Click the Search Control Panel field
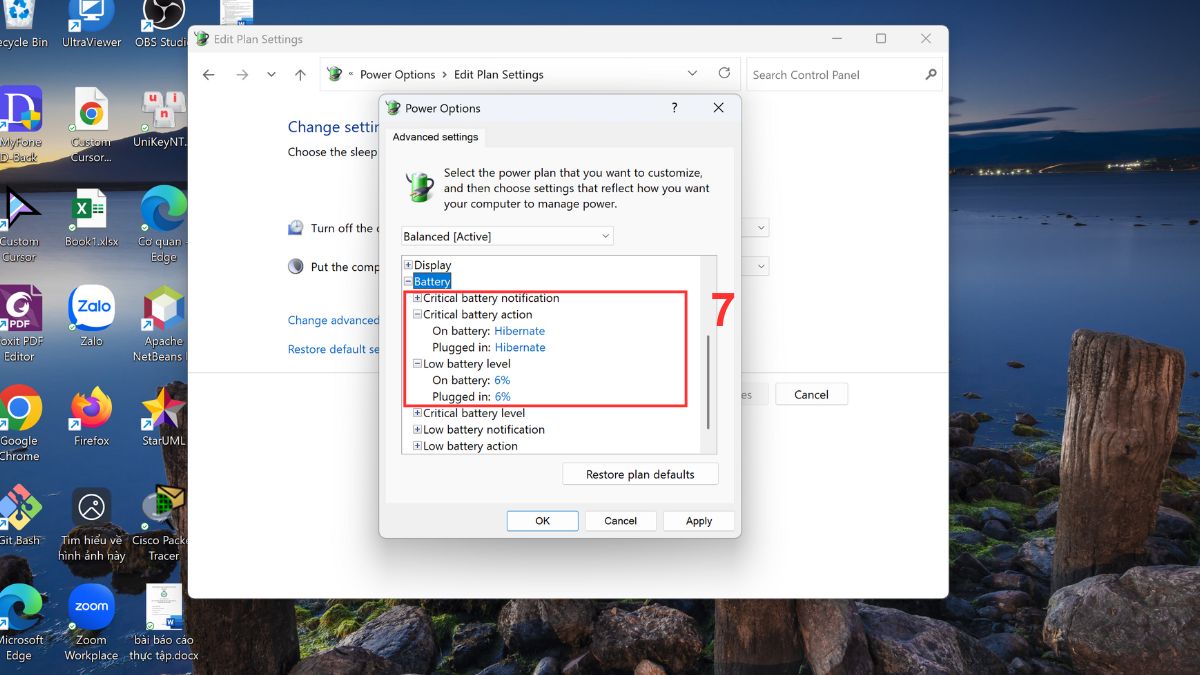1200x675 pixels. point(835,75)
